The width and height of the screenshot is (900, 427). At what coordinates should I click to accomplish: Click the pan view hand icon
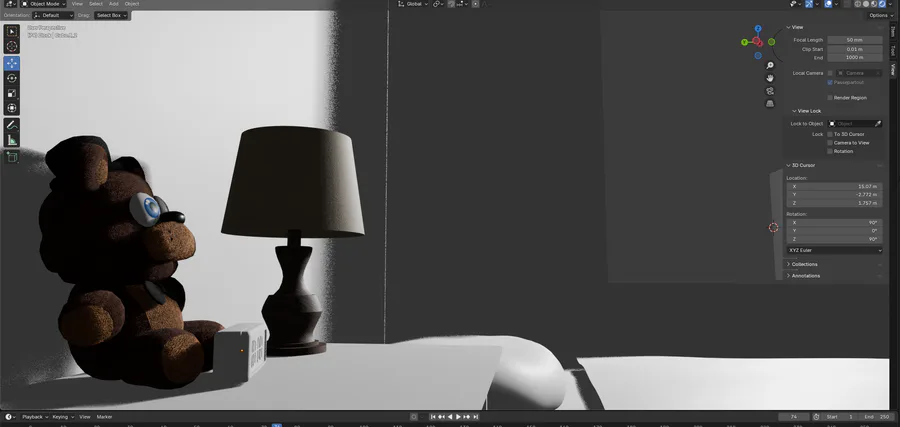coord(770,78)
